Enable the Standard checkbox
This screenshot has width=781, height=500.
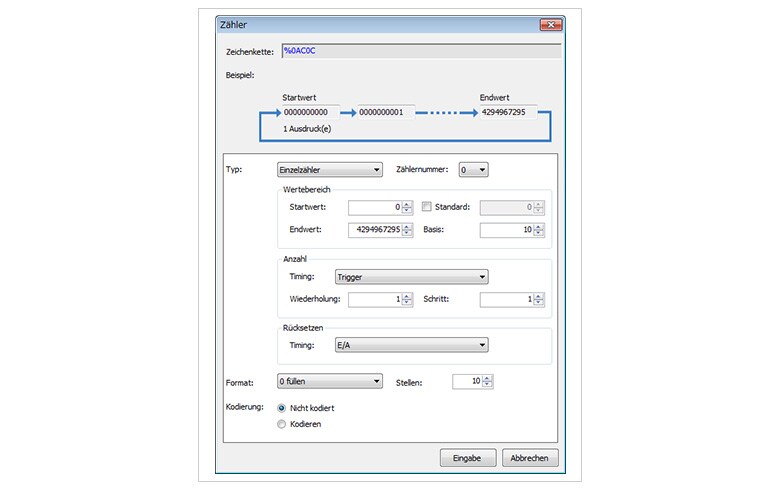[427, 207]
